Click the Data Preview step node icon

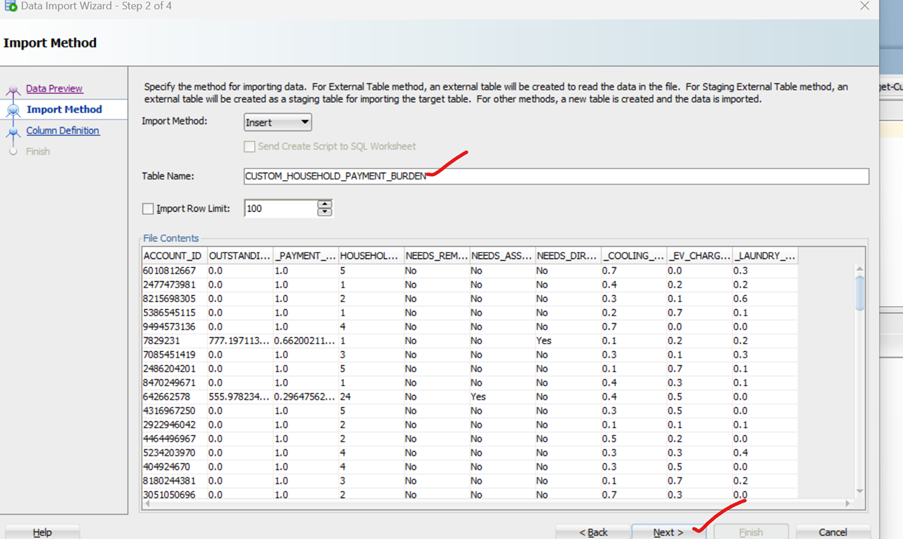(13, 90)
